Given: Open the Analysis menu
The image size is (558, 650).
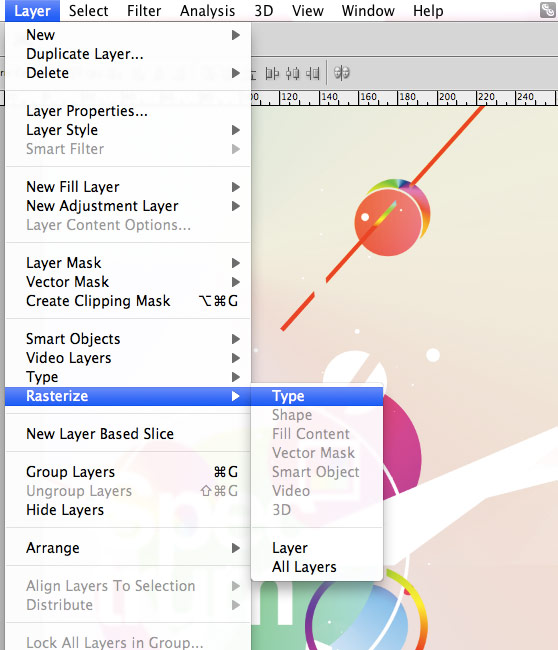Looking at the screenshot, I should click(x=207, y=11).
